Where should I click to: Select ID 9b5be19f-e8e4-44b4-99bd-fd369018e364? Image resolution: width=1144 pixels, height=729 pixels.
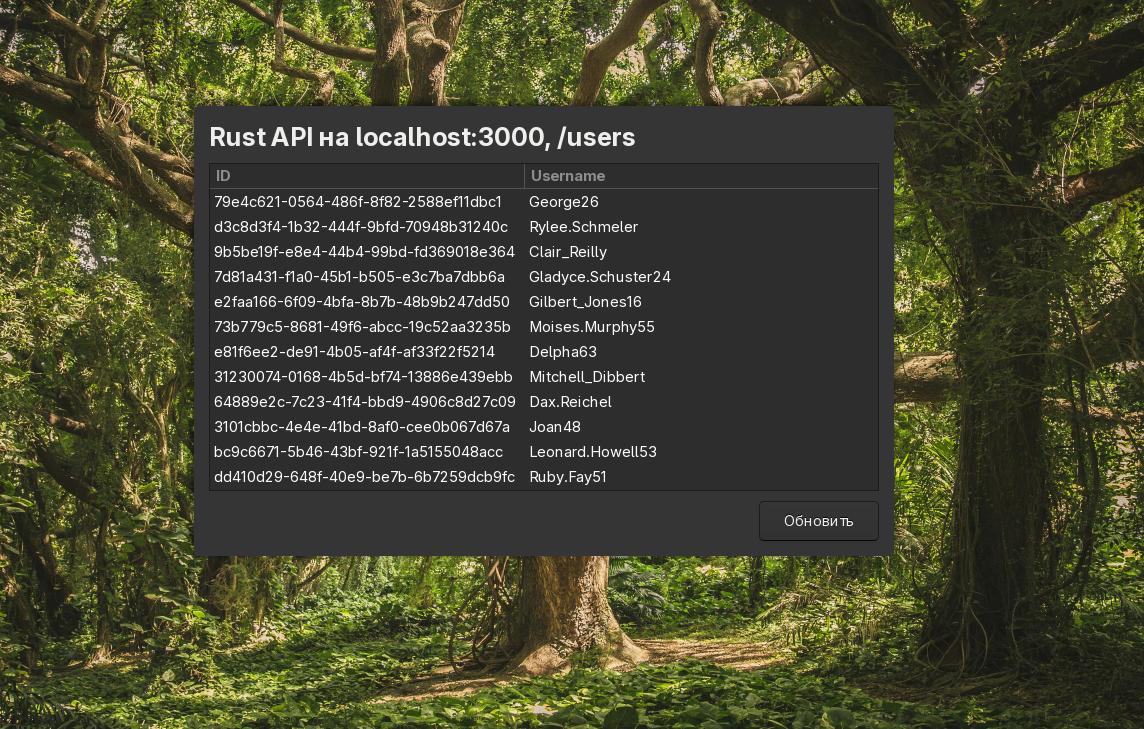click(x=364, y=252)
